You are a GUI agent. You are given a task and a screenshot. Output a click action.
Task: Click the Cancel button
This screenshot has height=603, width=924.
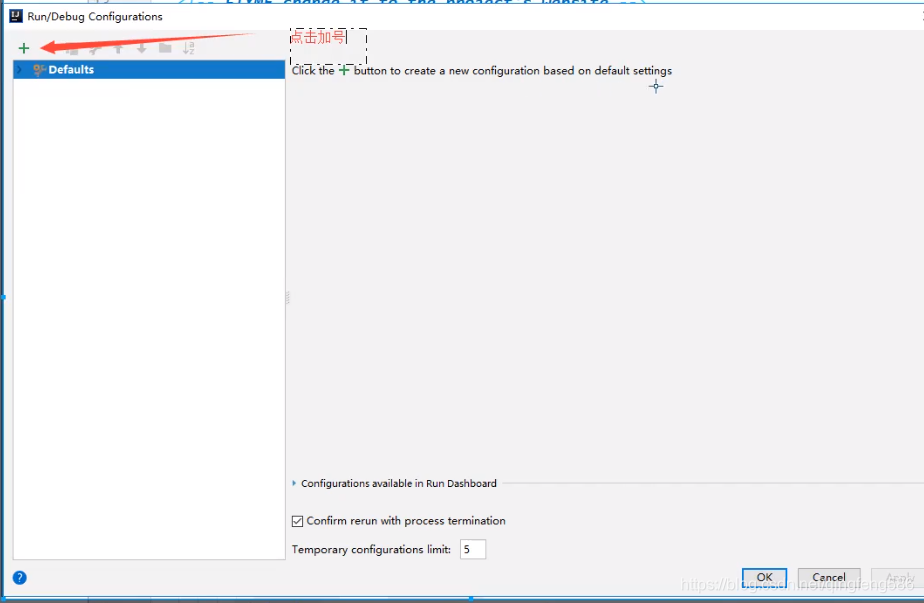coord(829,577)
